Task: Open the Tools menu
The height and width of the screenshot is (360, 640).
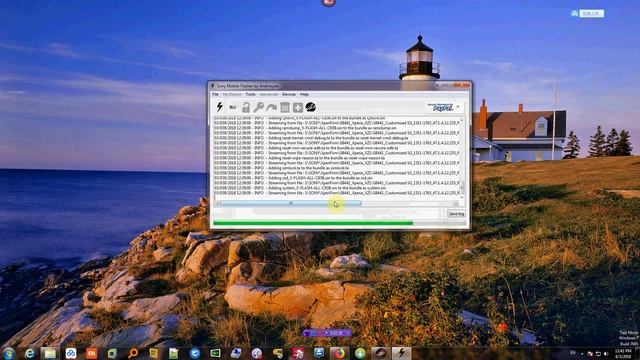Action: (250, 94)
